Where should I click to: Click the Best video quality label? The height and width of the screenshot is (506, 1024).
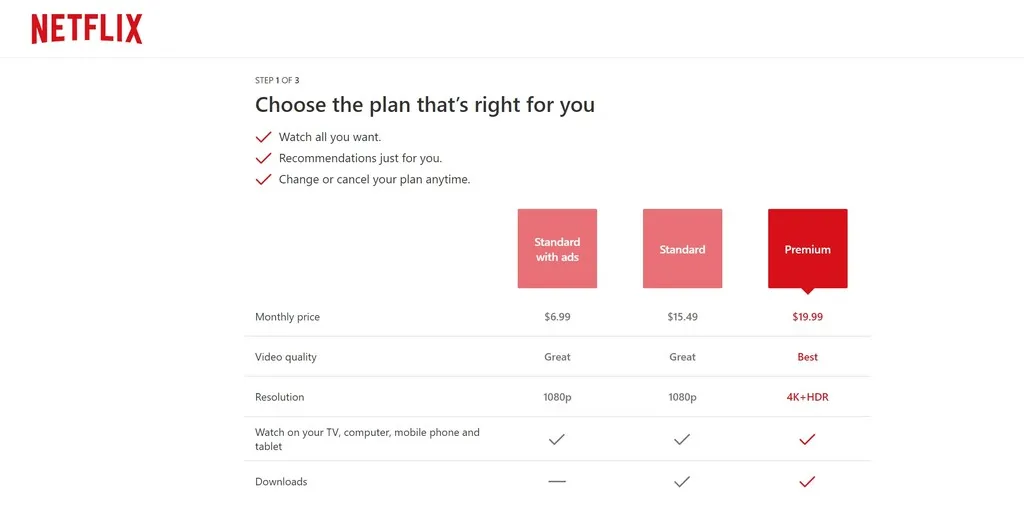[807, 357]
